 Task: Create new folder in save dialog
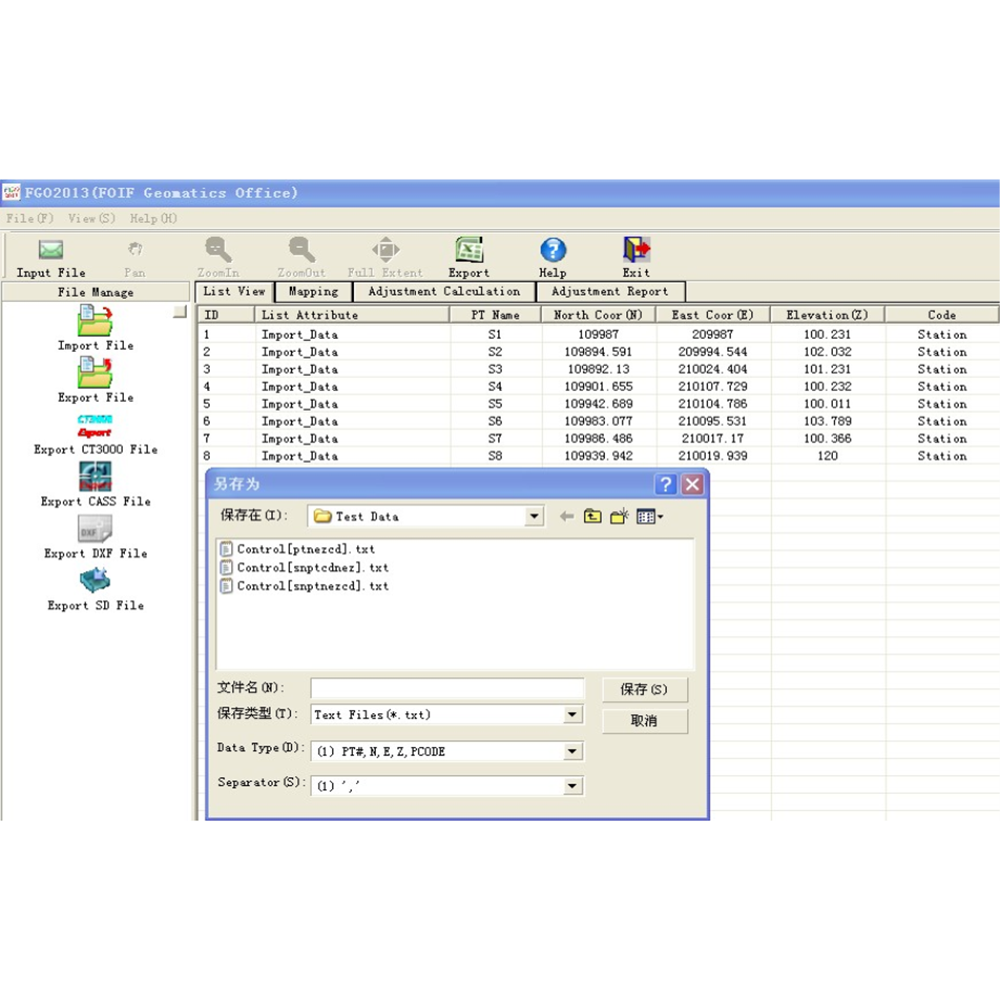pos(620,517)
